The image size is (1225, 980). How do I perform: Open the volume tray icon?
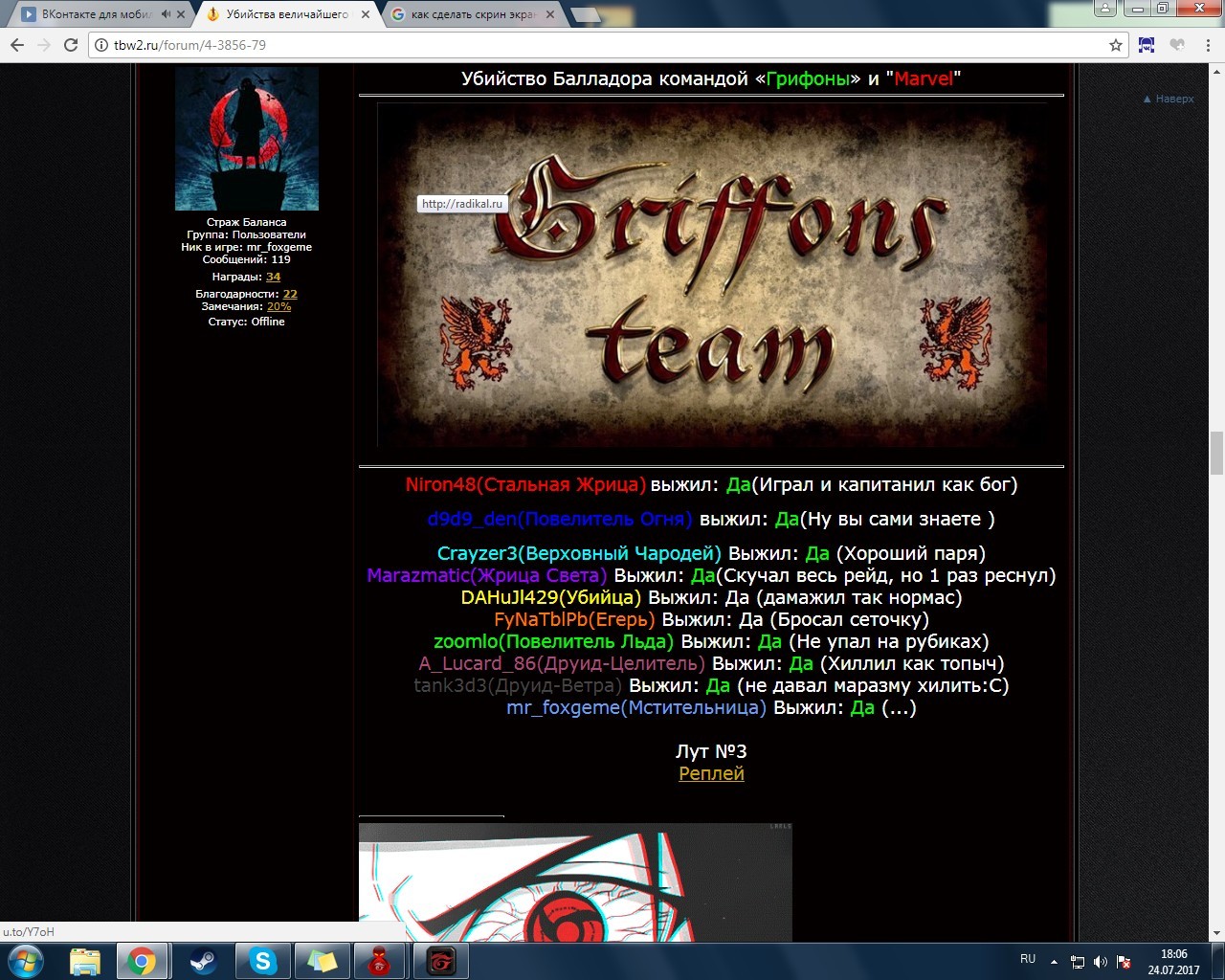point(1101,962)
